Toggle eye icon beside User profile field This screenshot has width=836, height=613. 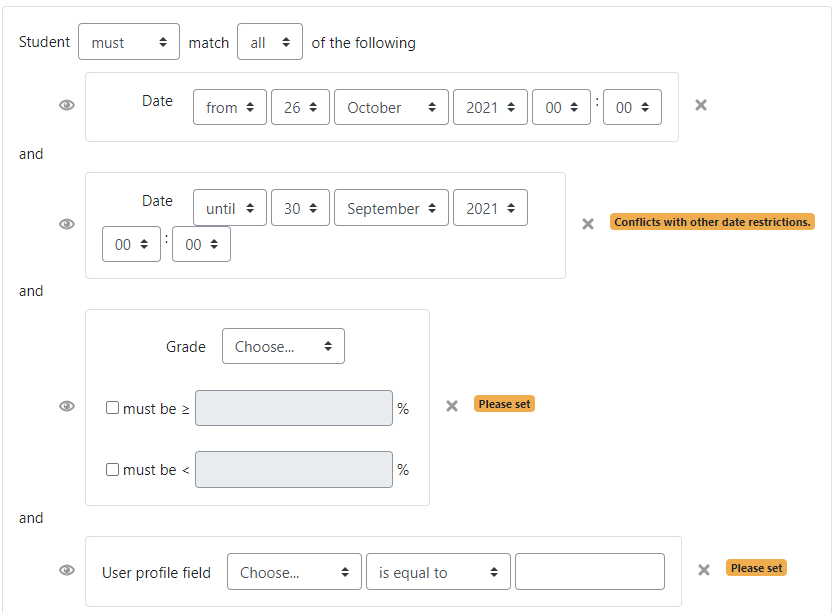click(67, 570)
